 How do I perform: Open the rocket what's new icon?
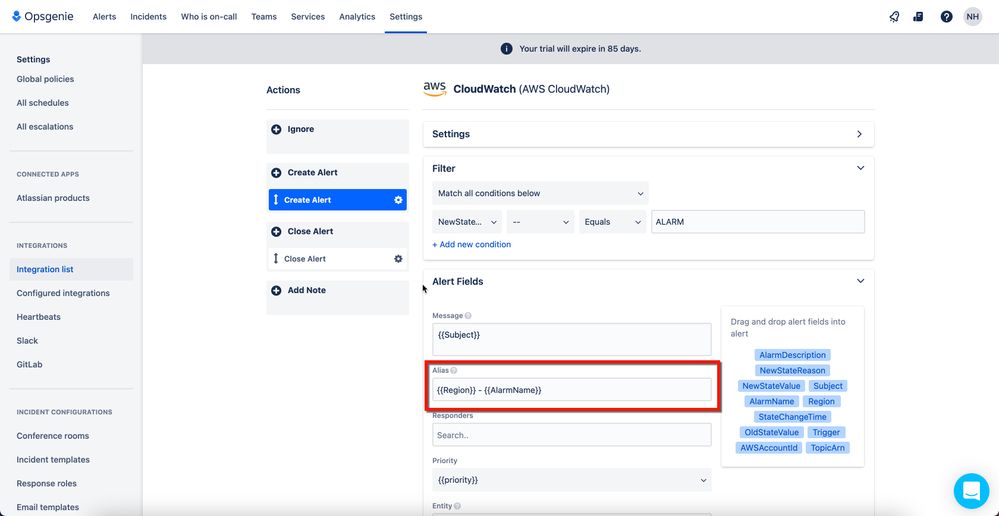coord(894,17)
